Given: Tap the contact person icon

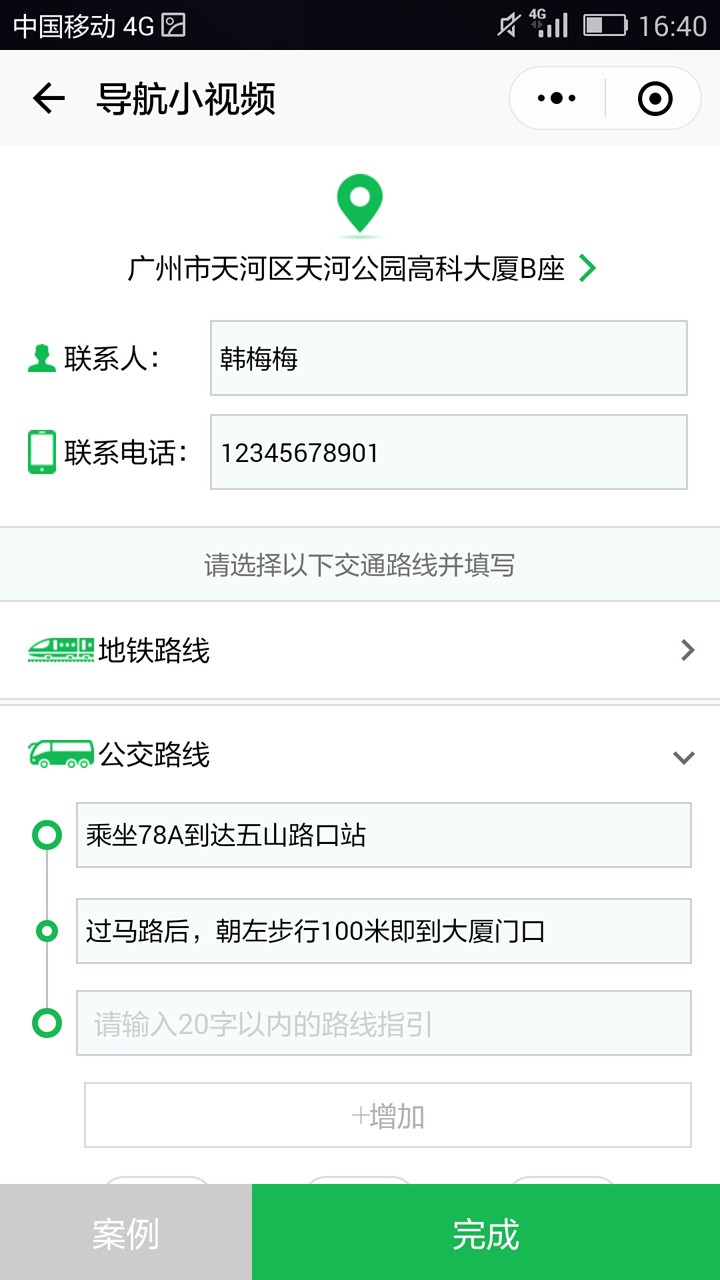Looking at the screenshot, I should click(42, 358).
